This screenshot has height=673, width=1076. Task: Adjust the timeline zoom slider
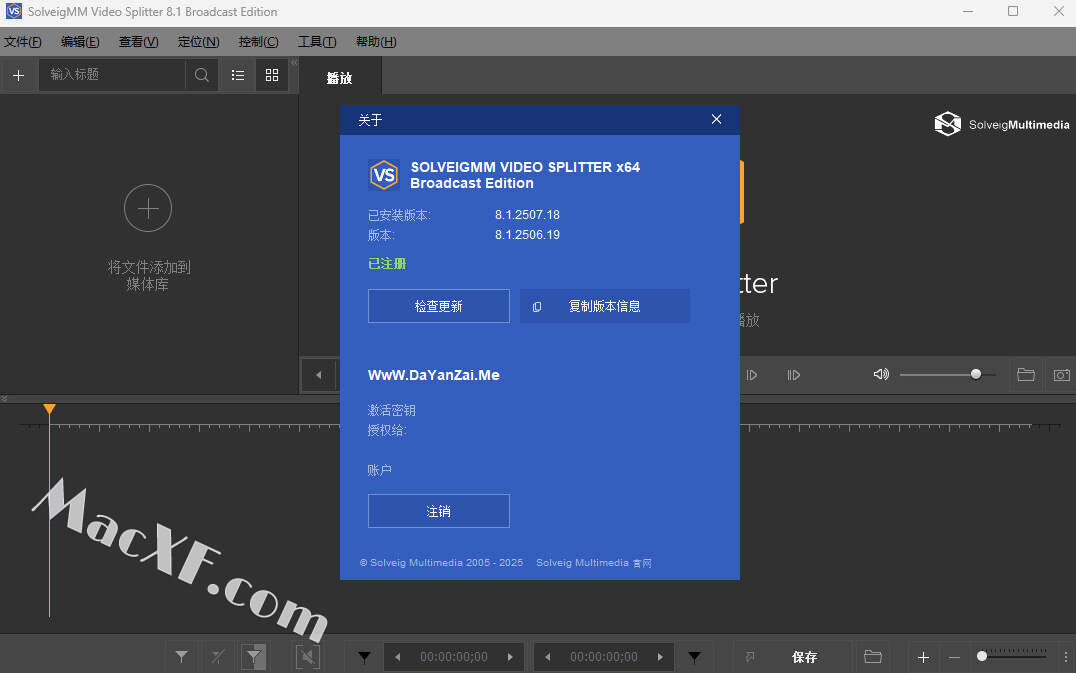[x=982, y=657]
